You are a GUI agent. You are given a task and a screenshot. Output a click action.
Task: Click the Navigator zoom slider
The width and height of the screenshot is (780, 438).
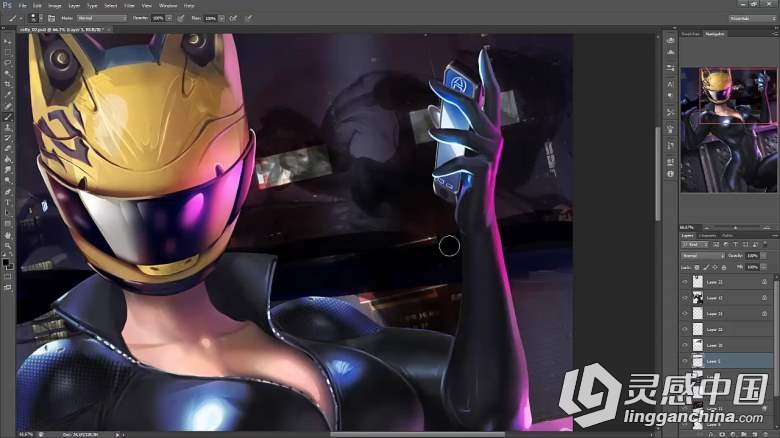point(735,227)
